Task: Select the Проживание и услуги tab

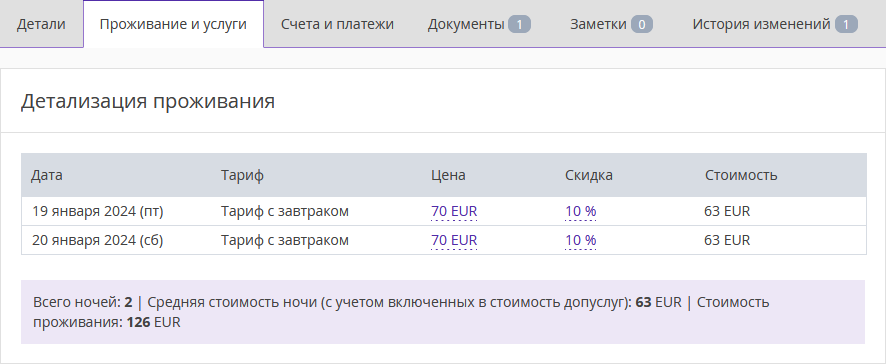Action: (x=173, y=24)
